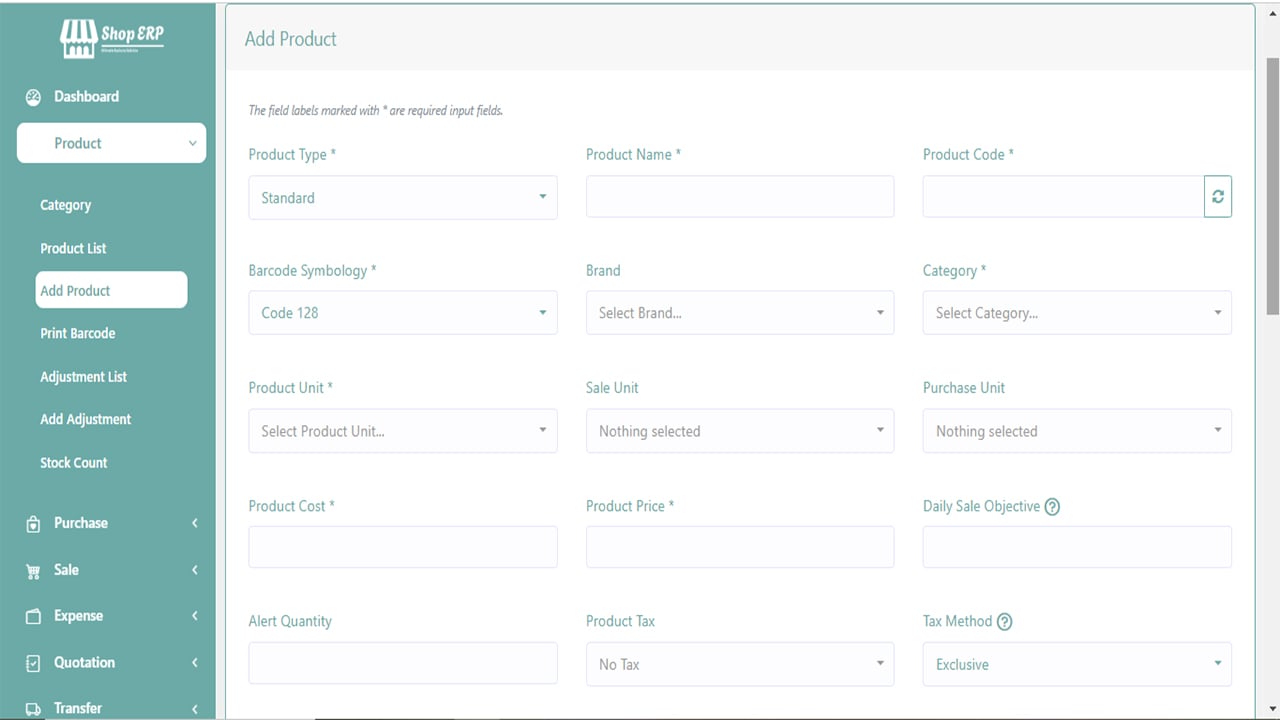Open the Stock Count link
Image resolution: width=1280 pixels, height=720 pixels.
pos(73,463)
